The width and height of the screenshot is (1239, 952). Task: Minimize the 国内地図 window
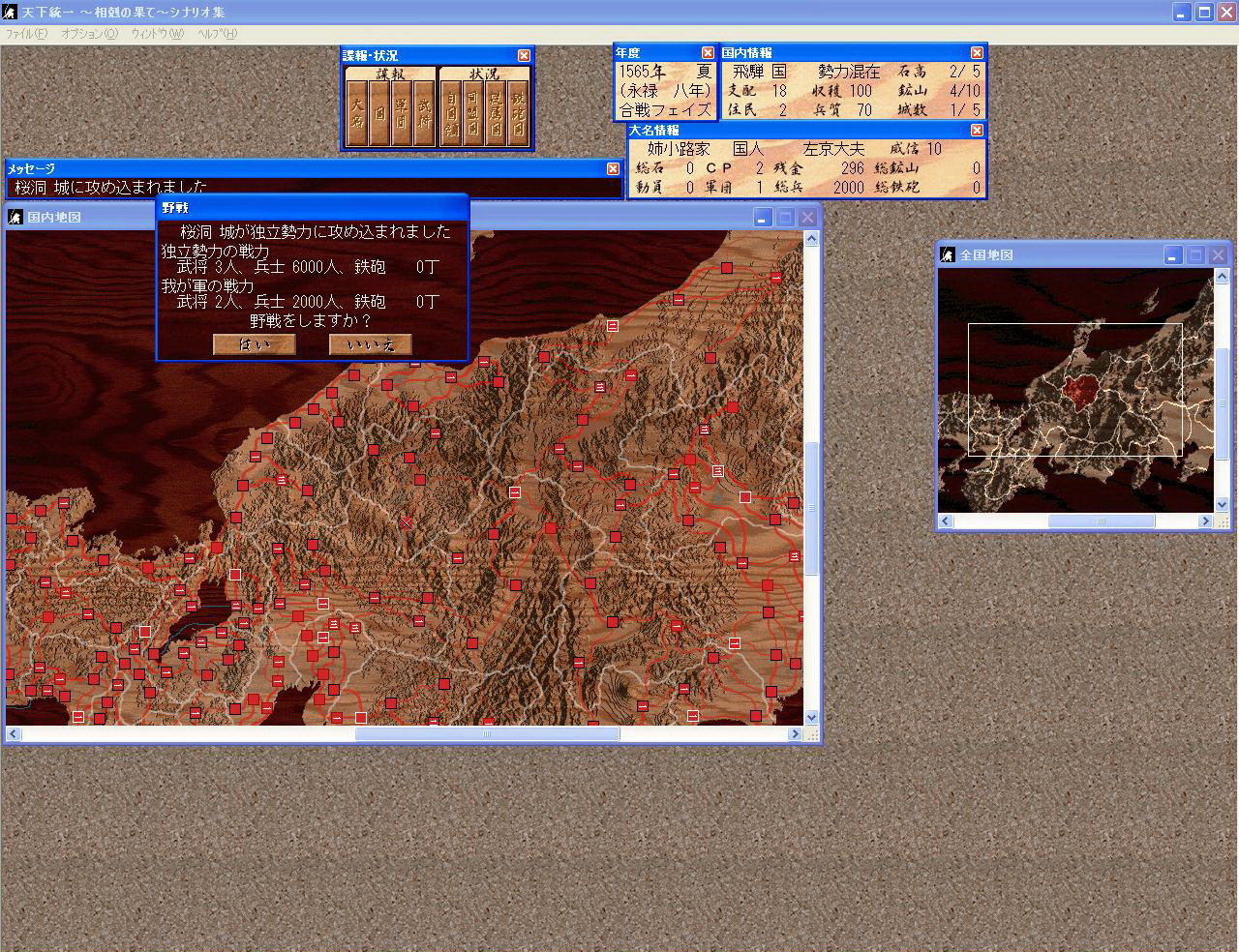click(763, 217)
